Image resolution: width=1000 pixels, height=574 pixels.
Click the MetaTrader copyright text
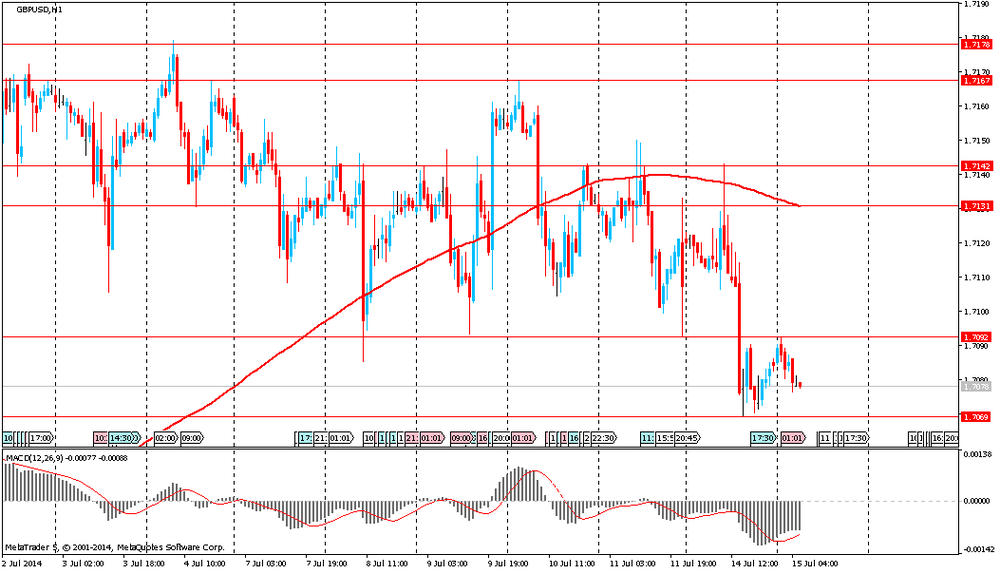[115, 547]
